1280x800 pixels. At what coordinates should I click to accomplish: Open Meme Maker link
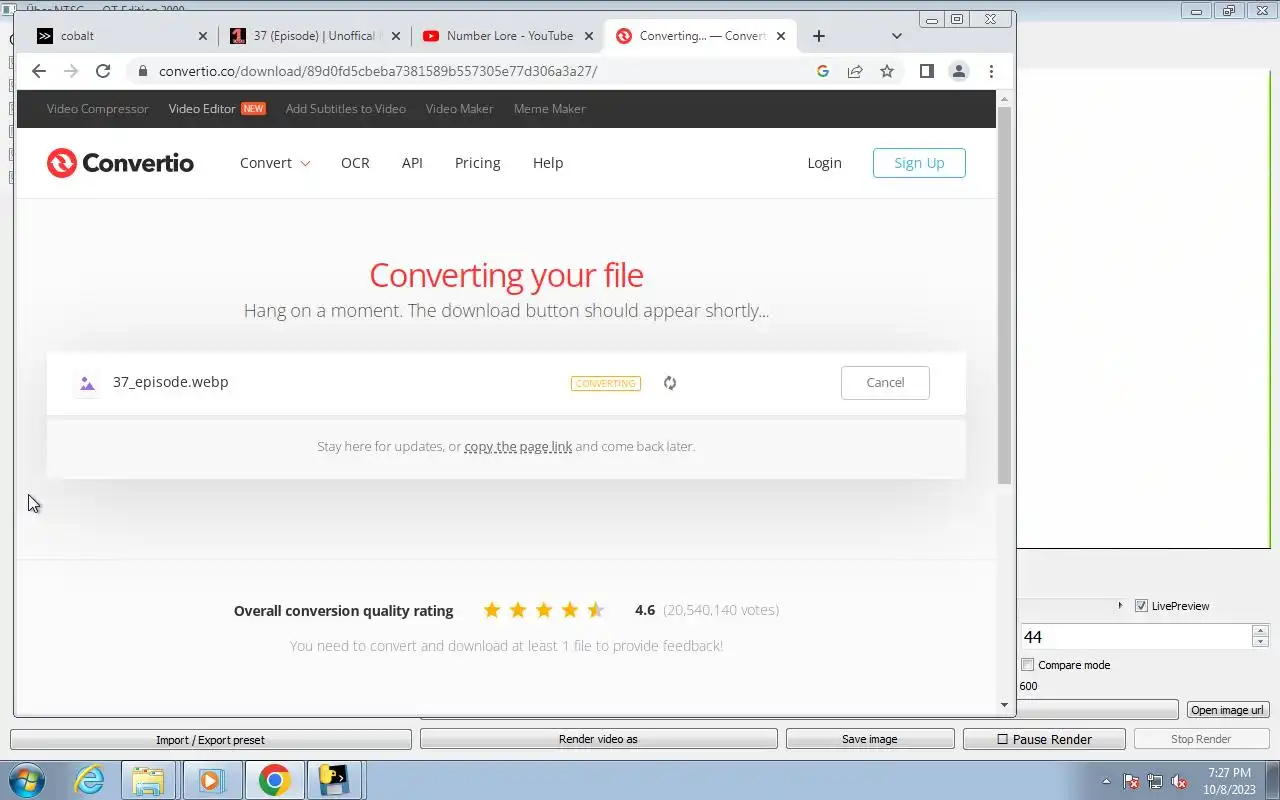pyautogui.click(x=550, y=109)
